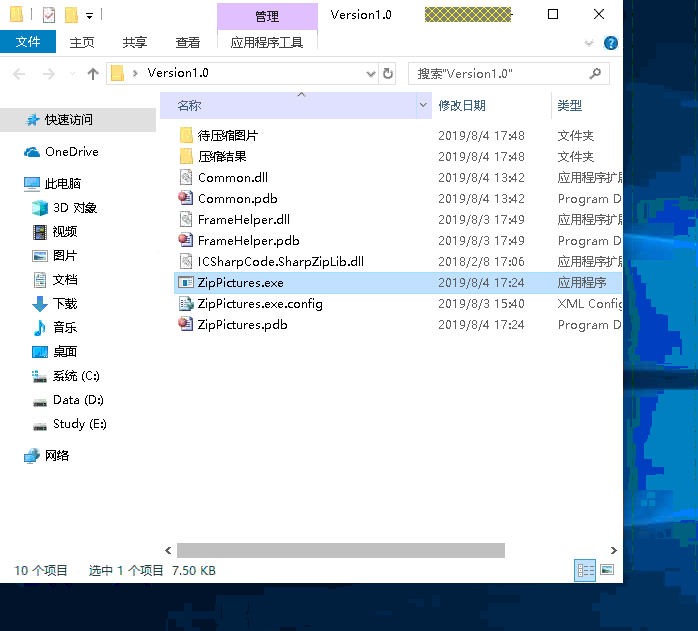Click Version1.0 in the address bar
This screenshot has width=698, height=631.
178,73
